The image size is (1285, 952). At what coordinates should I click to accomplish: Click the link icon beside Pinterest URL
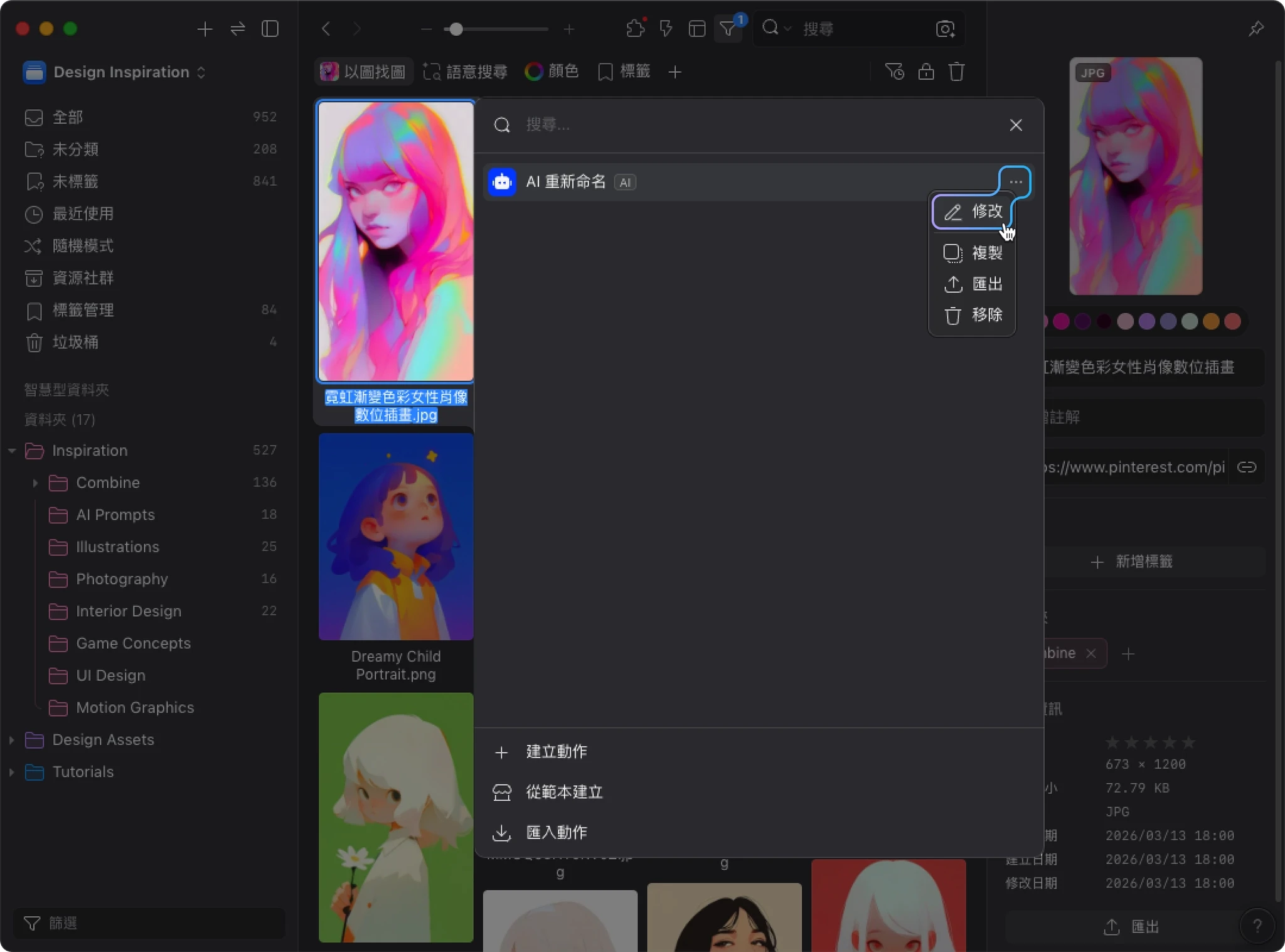(x=1246, y=467)
